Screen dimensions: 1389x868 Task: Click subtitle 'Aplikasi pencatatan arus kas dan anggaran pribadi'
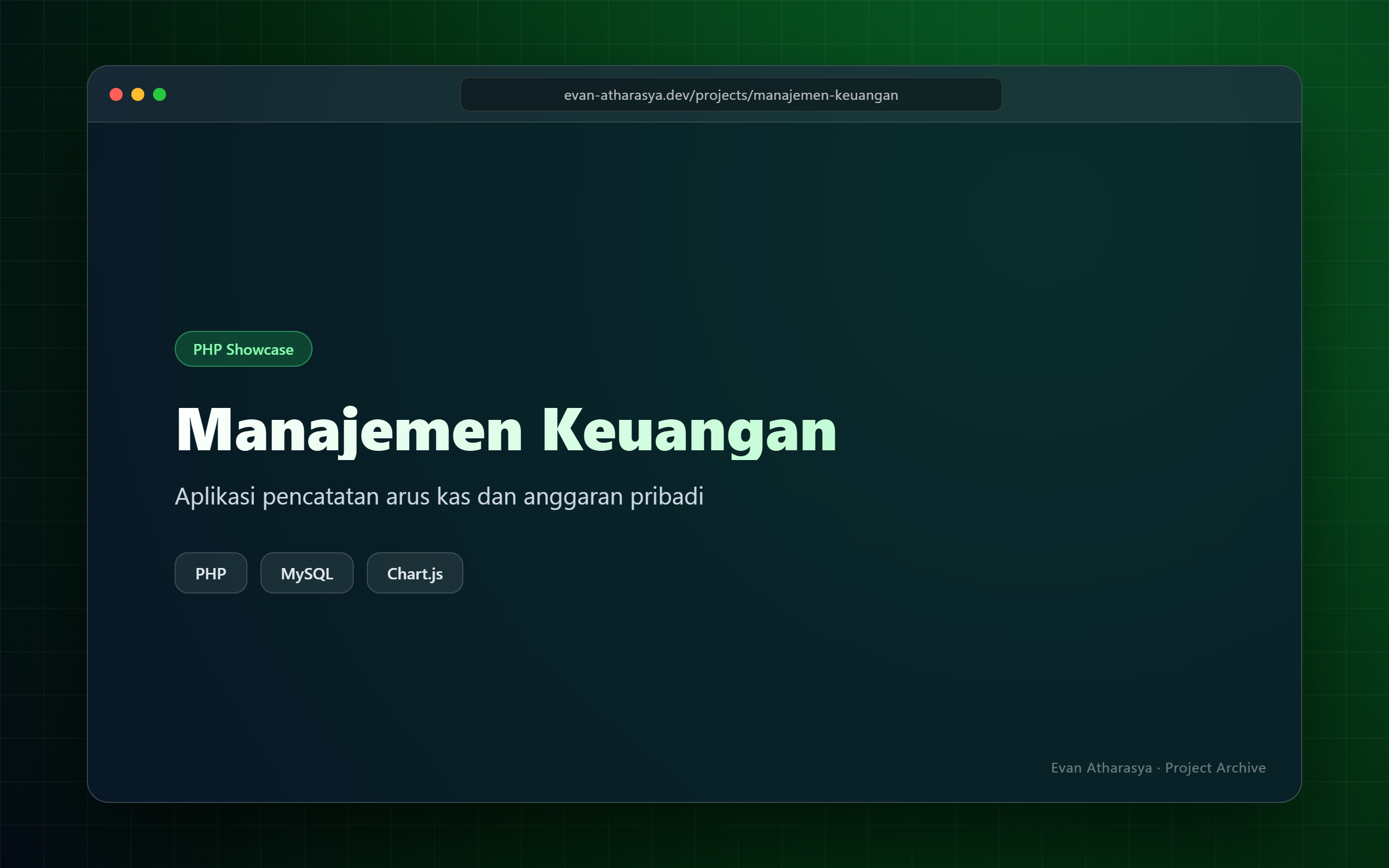pos(439,496)
